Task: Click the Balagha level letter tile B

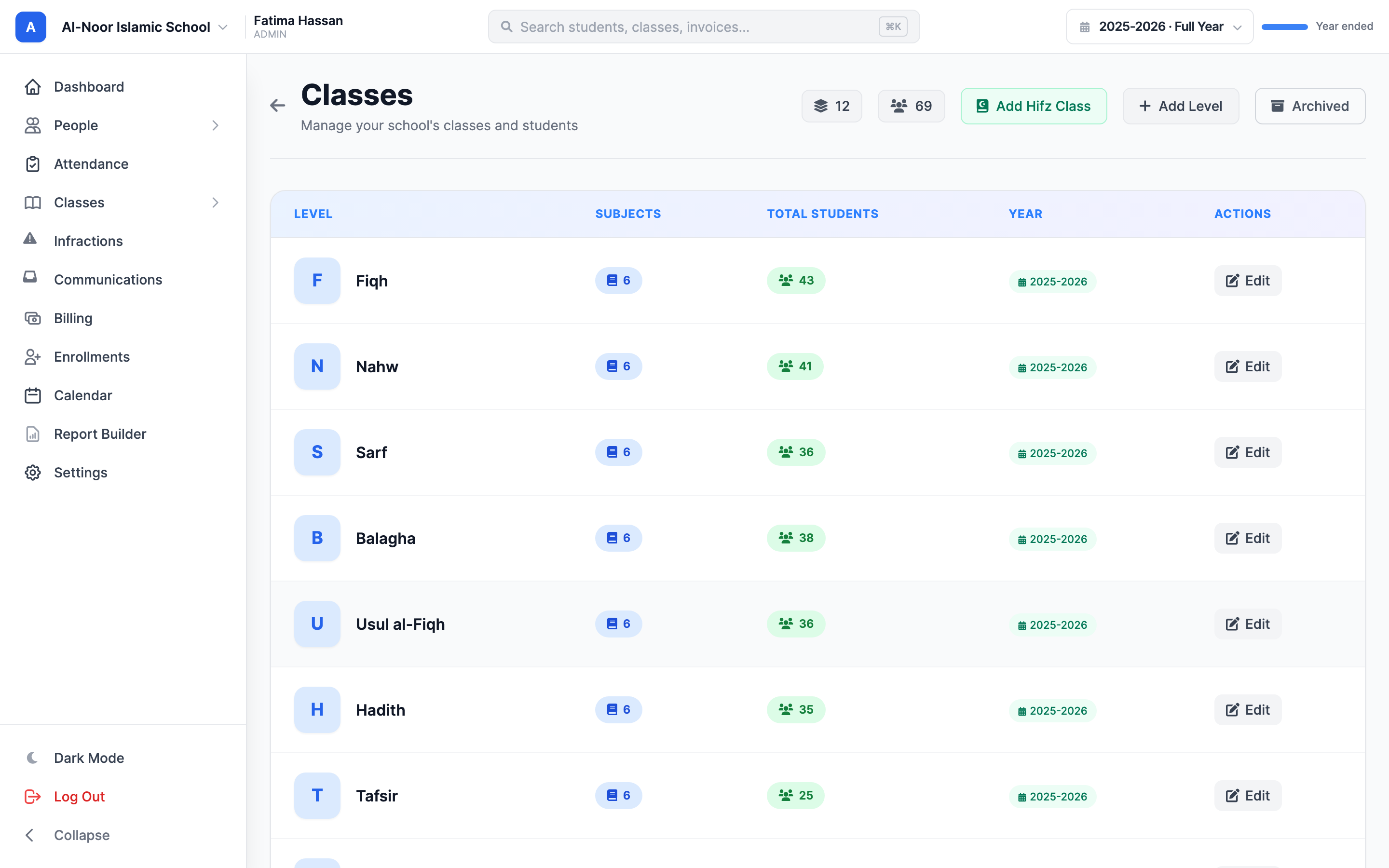Action: tap(317, 538)
